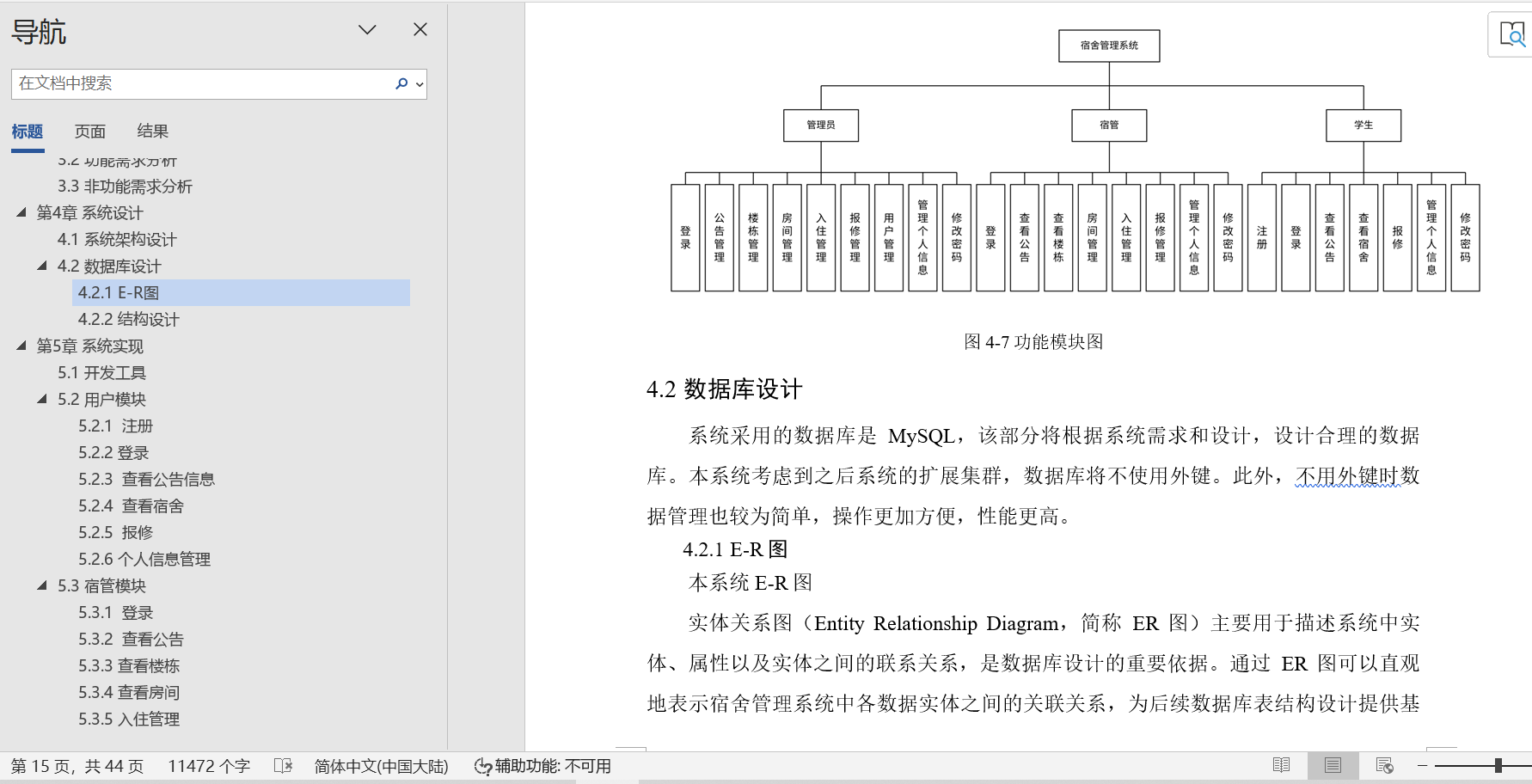Collapse the 5.3 宿管模块 section
The image size is (1532, 784).
pos(42,585)
